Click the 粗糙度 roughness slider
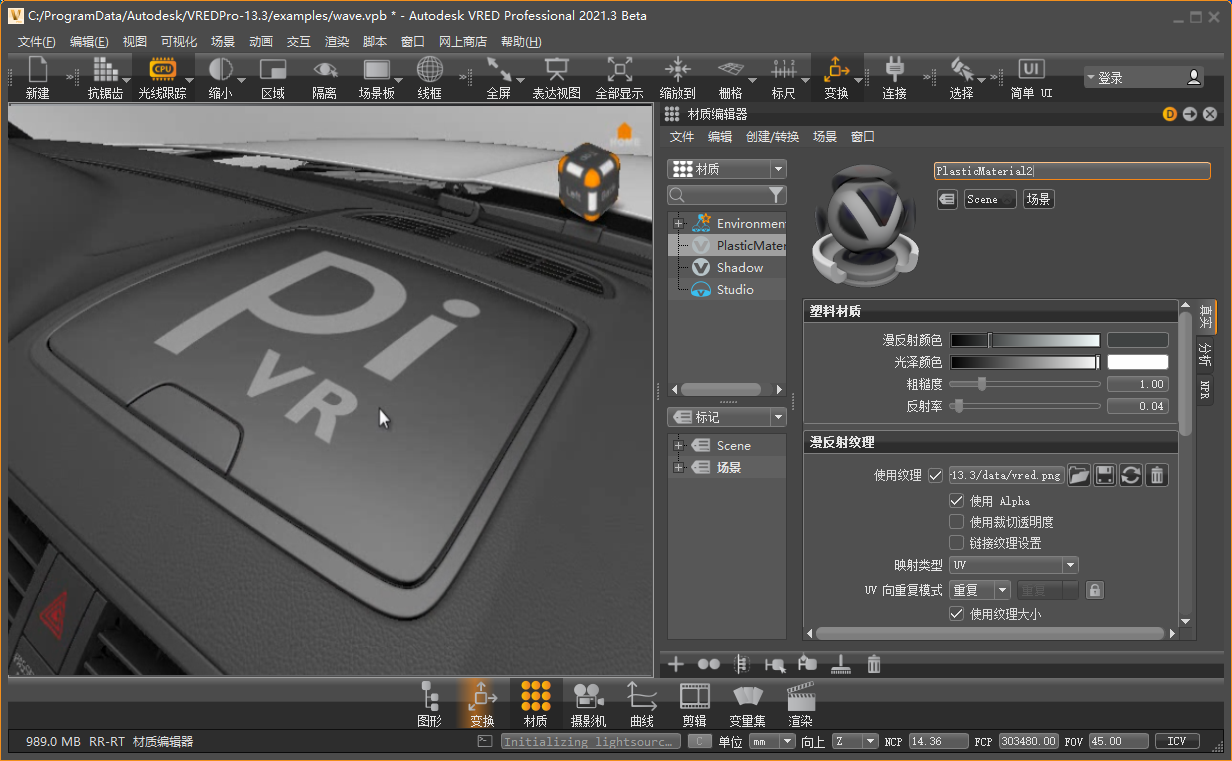Image resolution: width=1232 pixels, height=761 pixels. 1024,384
